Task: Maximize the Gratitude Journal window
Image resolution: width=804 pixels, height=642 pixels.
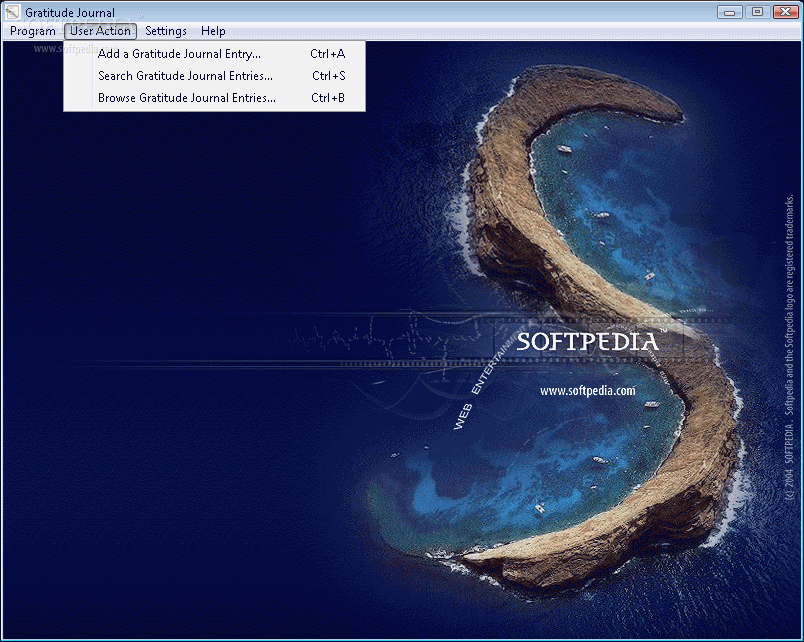Action: click(x=757, y=12)
